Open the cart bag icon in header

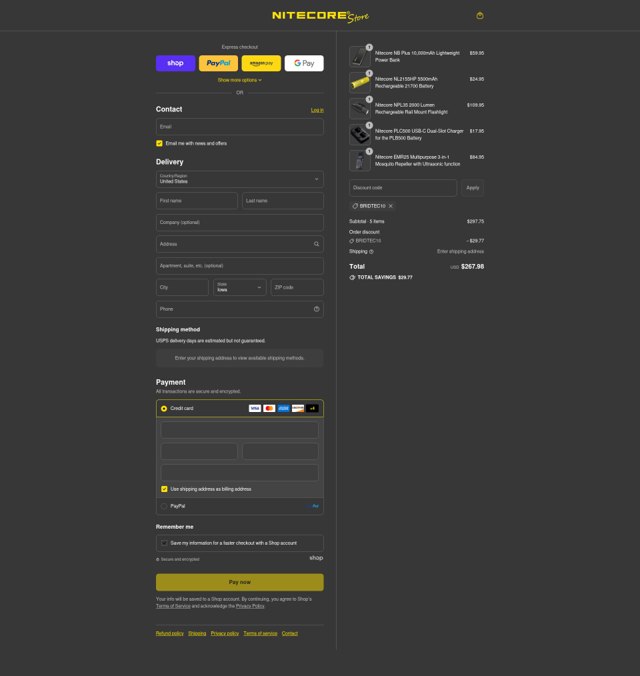point(480,16)
